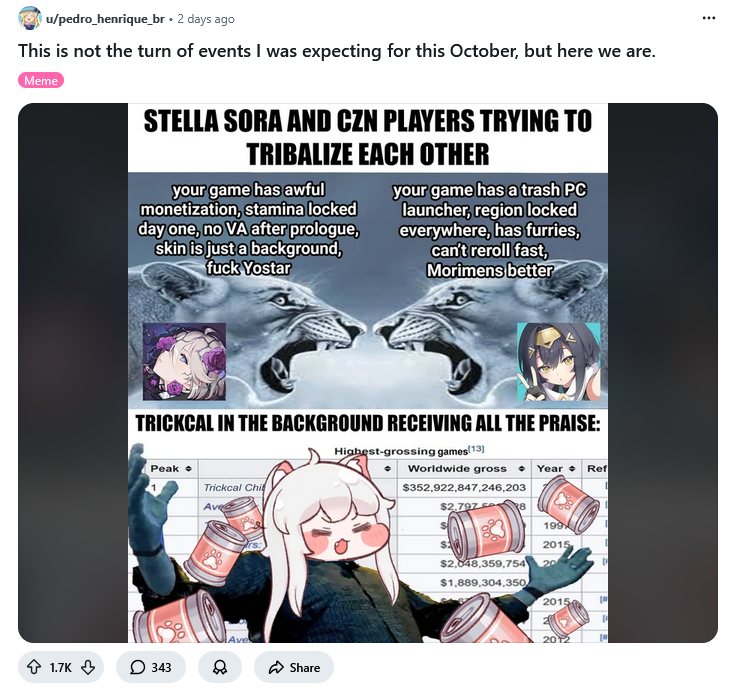The width and height of the screenshot is (749, 688).
Task: Click the comment speech bubble icon
Action: tap(138, 667)
